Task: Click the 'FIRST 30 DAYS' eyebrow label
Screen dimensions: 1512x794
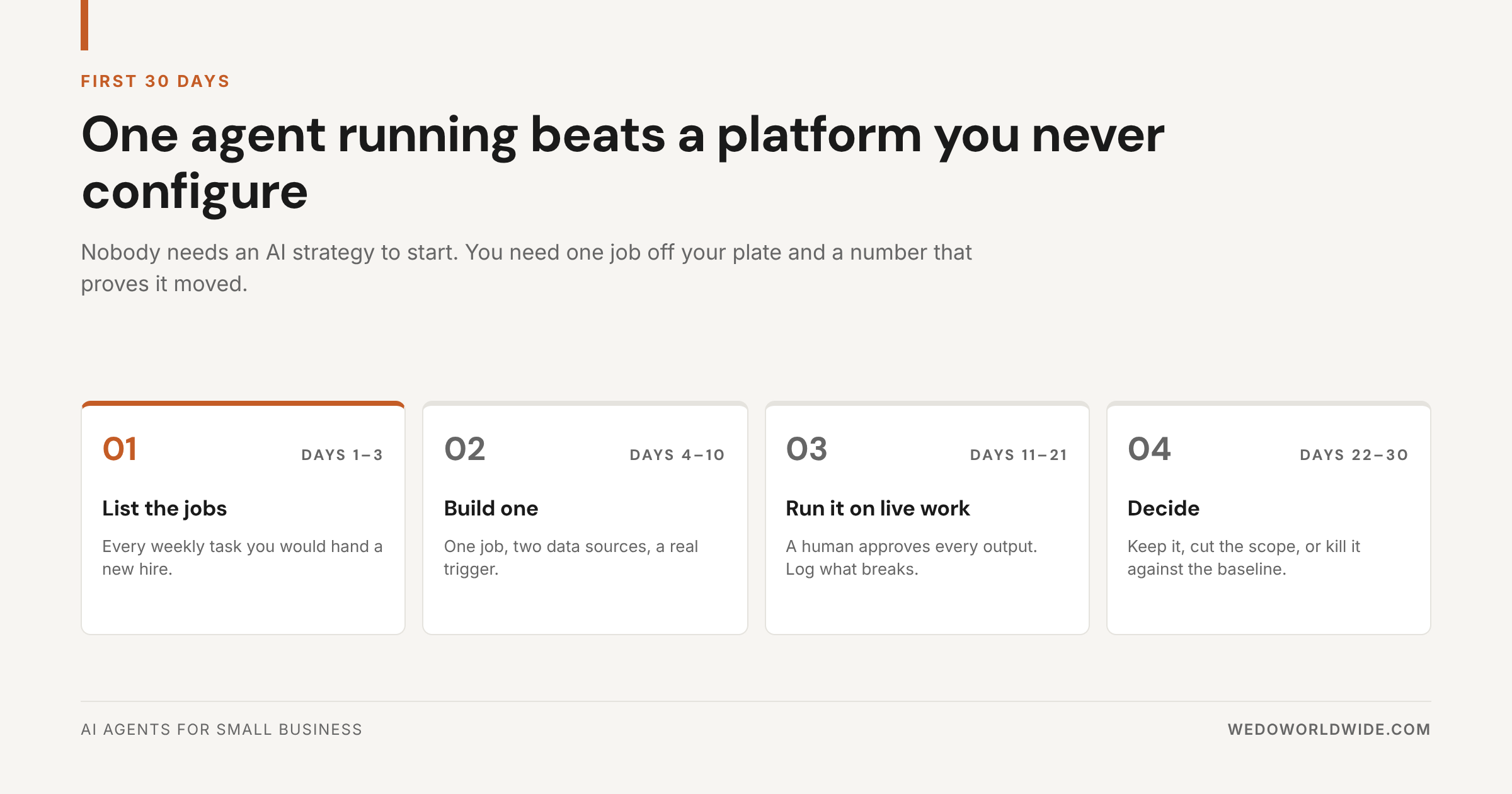Action: point(155,81)
